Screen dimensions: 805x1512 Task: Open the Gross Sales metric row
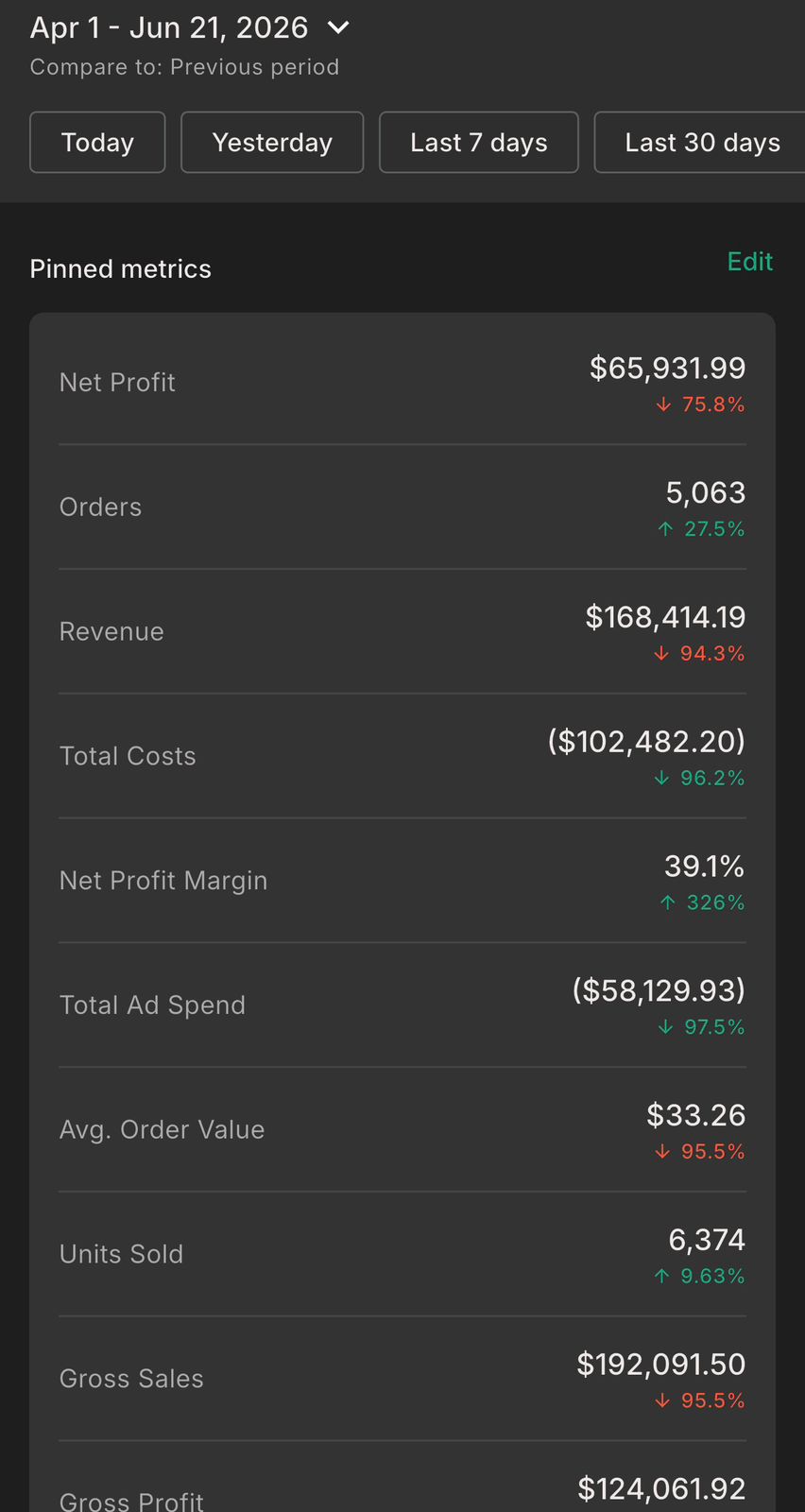[402, 1379]
